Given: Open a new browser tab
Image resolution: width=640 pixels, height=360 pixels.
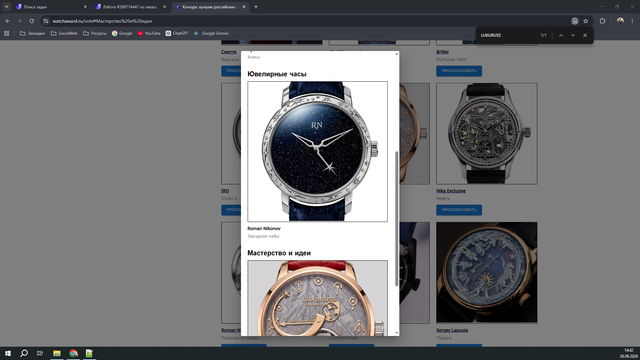Looking at the screenshot, I should tap(256, 7).
